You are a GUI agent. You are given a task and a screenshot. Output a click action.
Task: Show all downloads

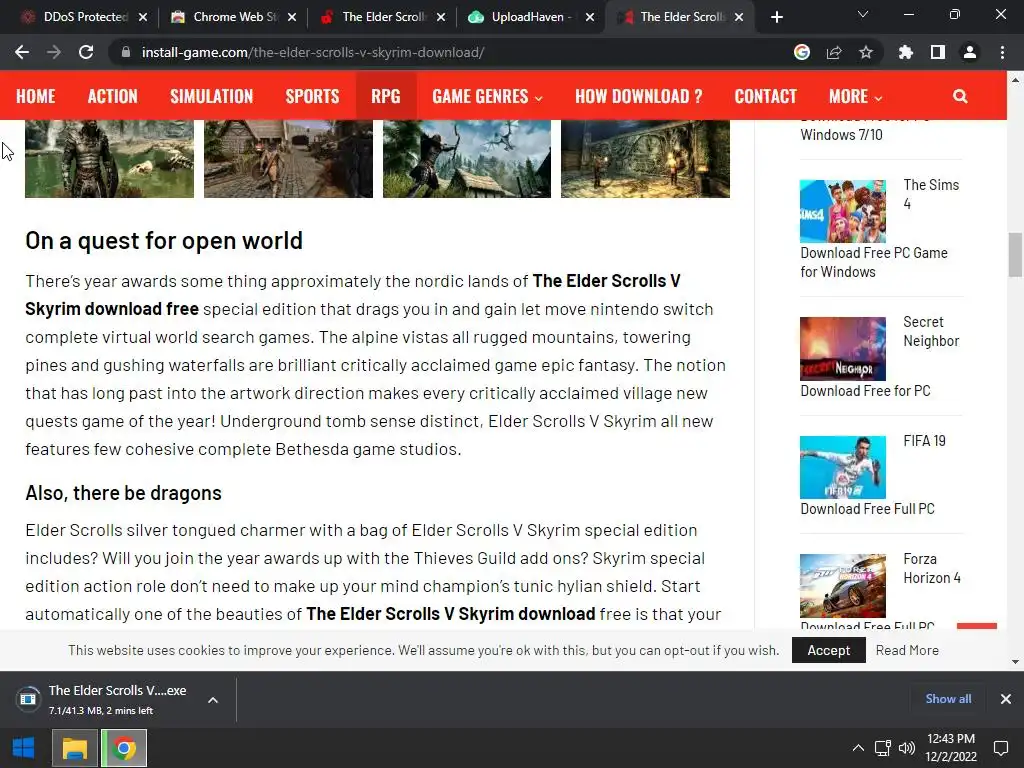pyautogui.click(x=948, y=699)
